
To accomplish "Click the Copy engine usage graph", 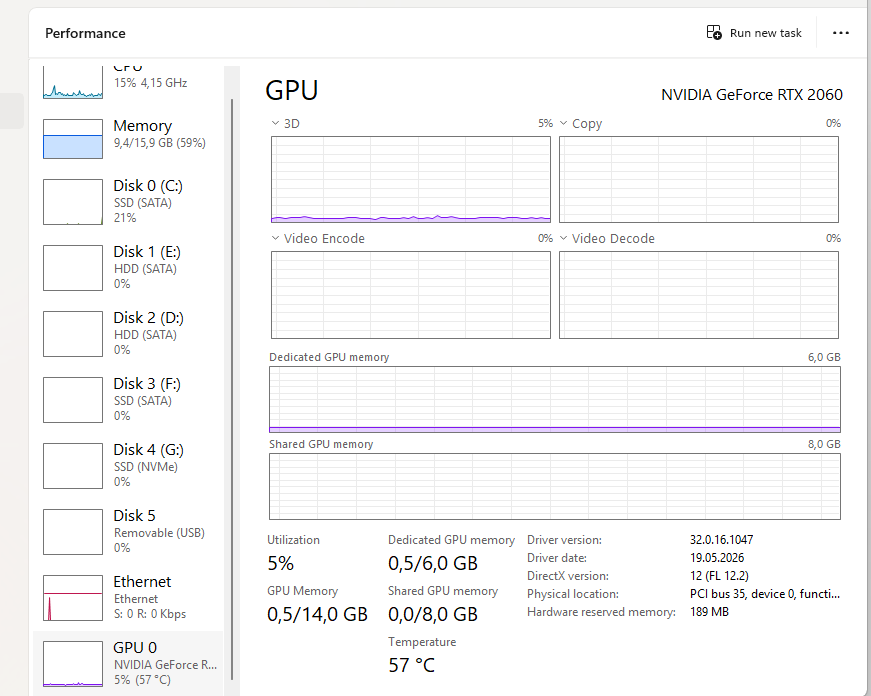I will click(x=699, y=179).
